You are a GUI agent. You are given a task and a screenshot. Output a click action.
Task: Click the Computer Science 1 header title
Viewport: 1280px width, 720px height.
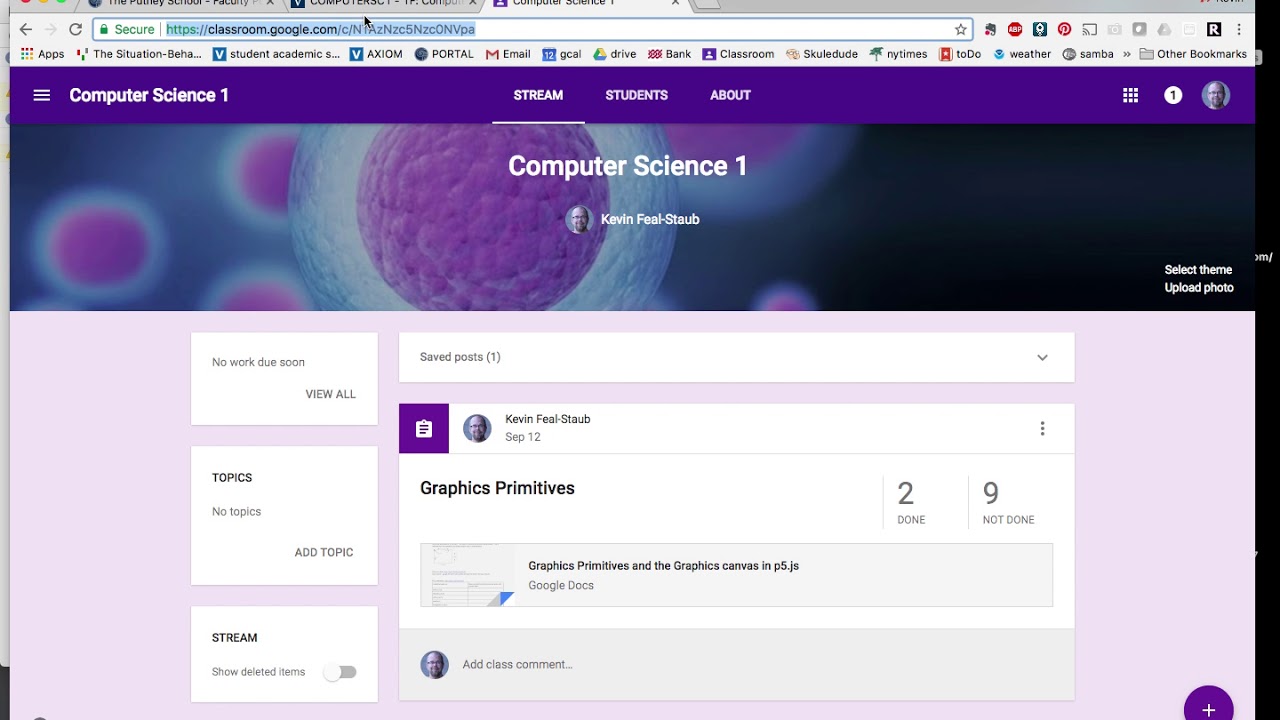(149, 95)
